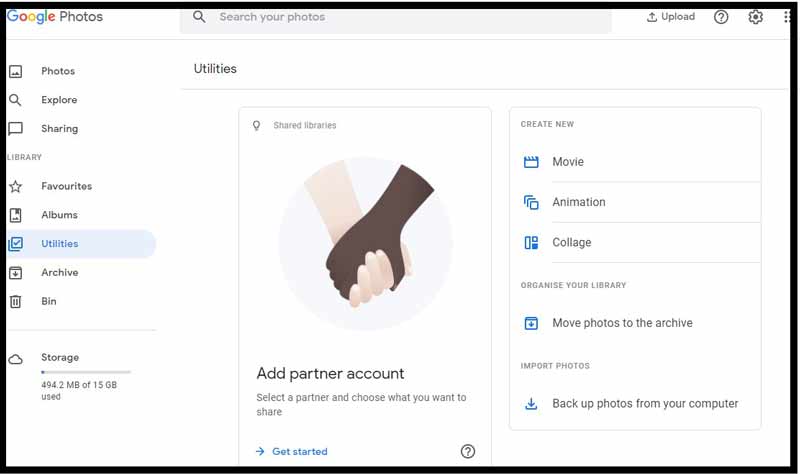Click the help icon in Shared libraries card
800x474 pixels.
pyautogui.click(x=467, y=452)
